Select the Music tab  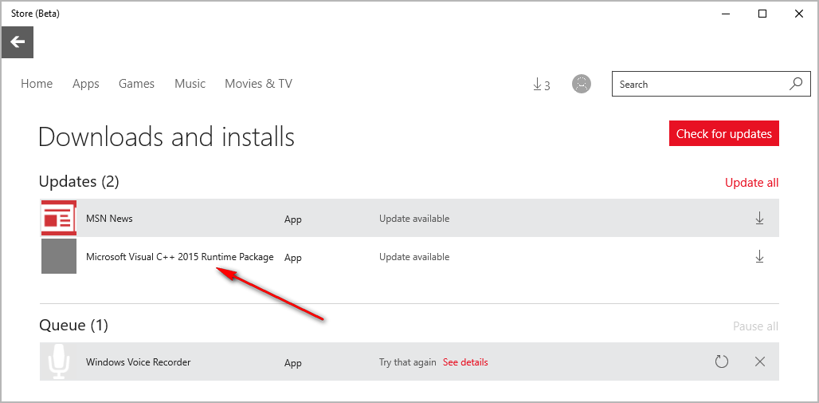[190, 84]
